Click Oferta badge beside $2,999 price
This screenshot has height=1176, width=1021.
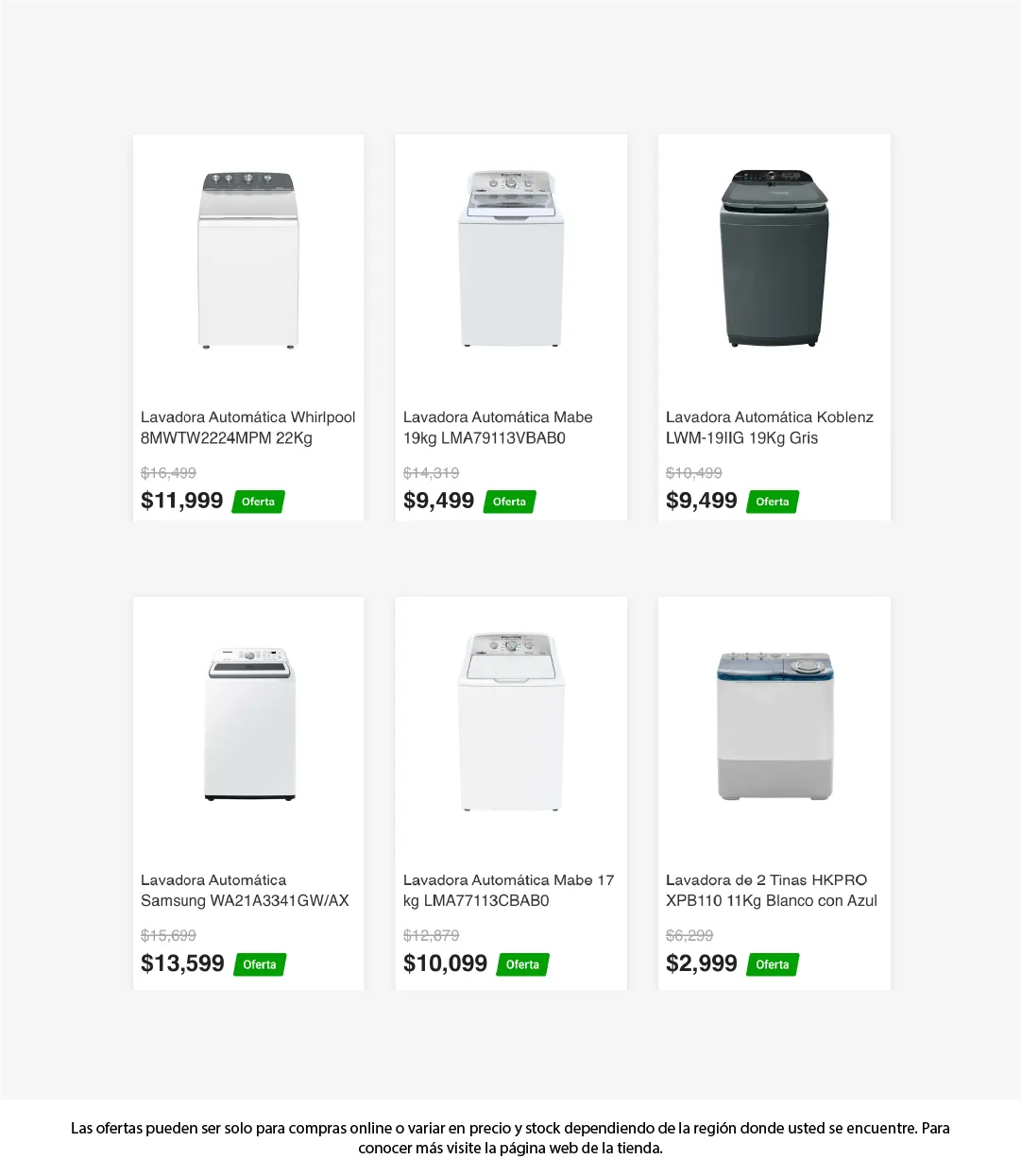[772, 964]
